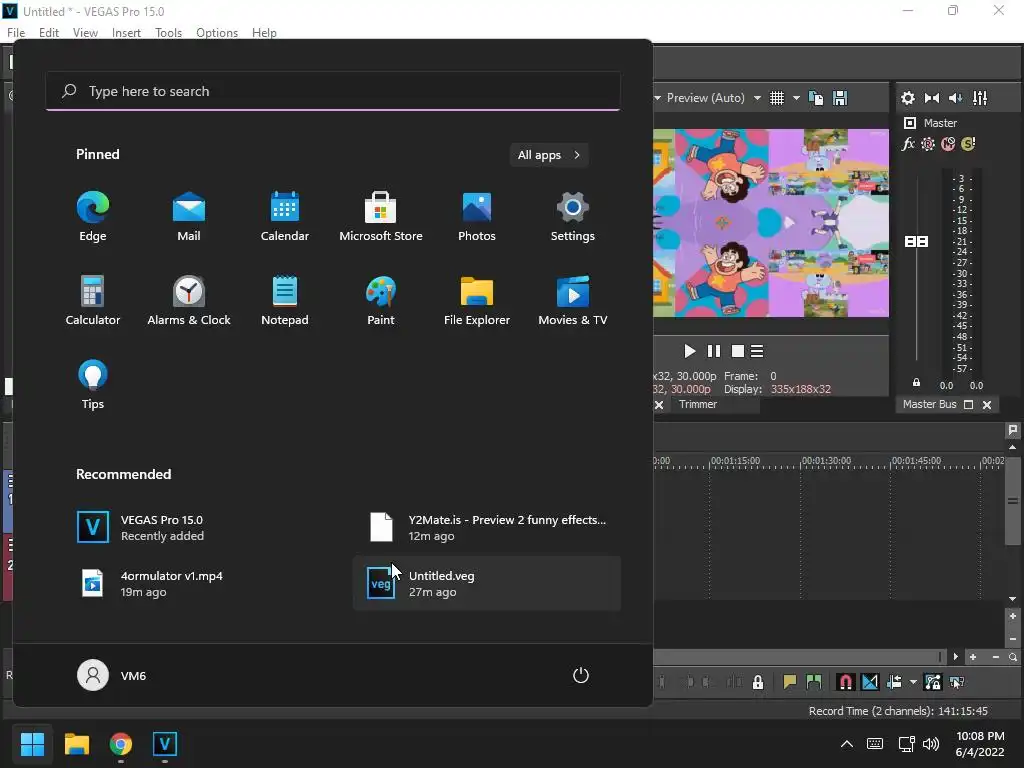1024x768 pixels.
Task: Launch the Calendar app
Action: (285, 217)
